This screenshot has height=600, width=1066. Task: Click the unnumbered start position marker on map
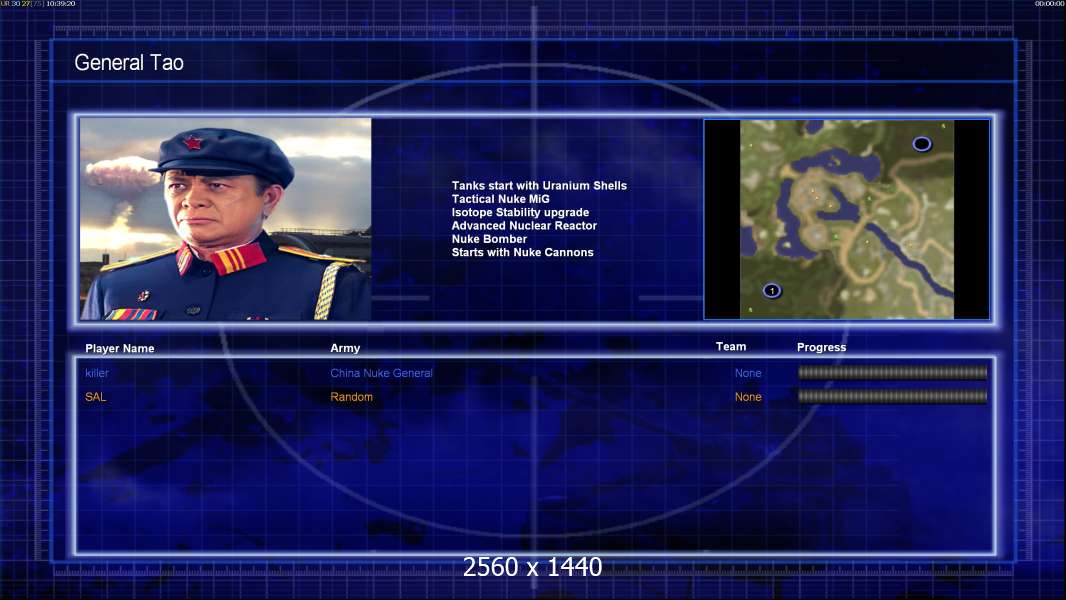tap(922, 143)
